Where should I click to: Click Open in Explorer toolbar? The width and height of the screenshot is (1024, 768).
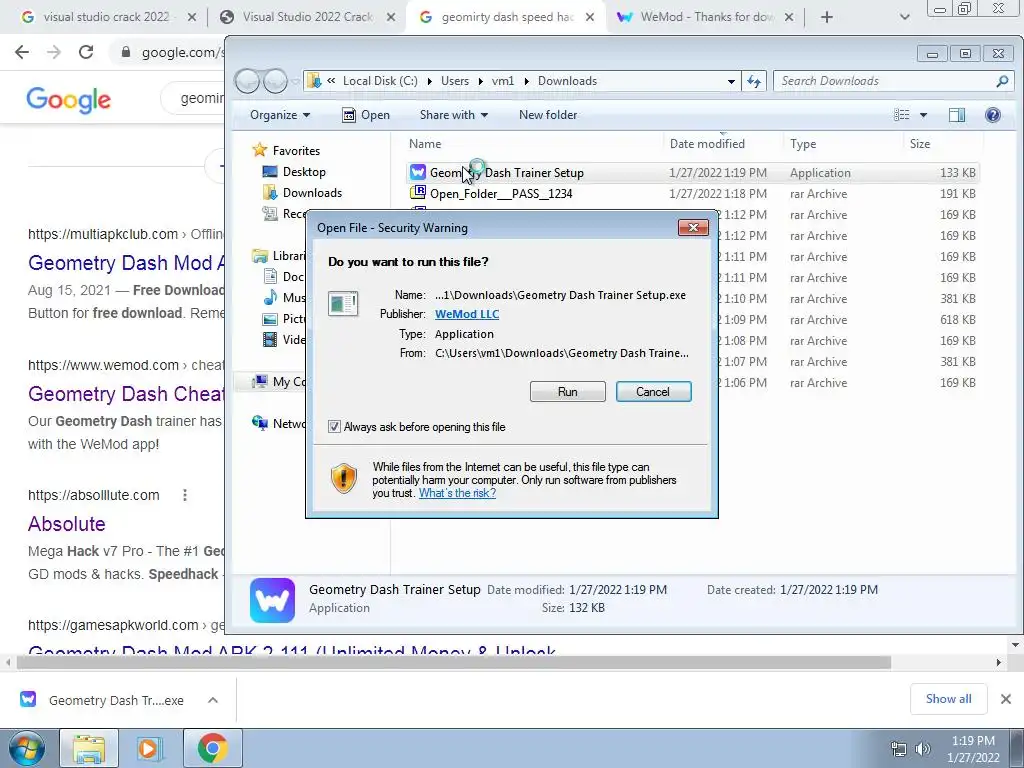click(366, 115)
